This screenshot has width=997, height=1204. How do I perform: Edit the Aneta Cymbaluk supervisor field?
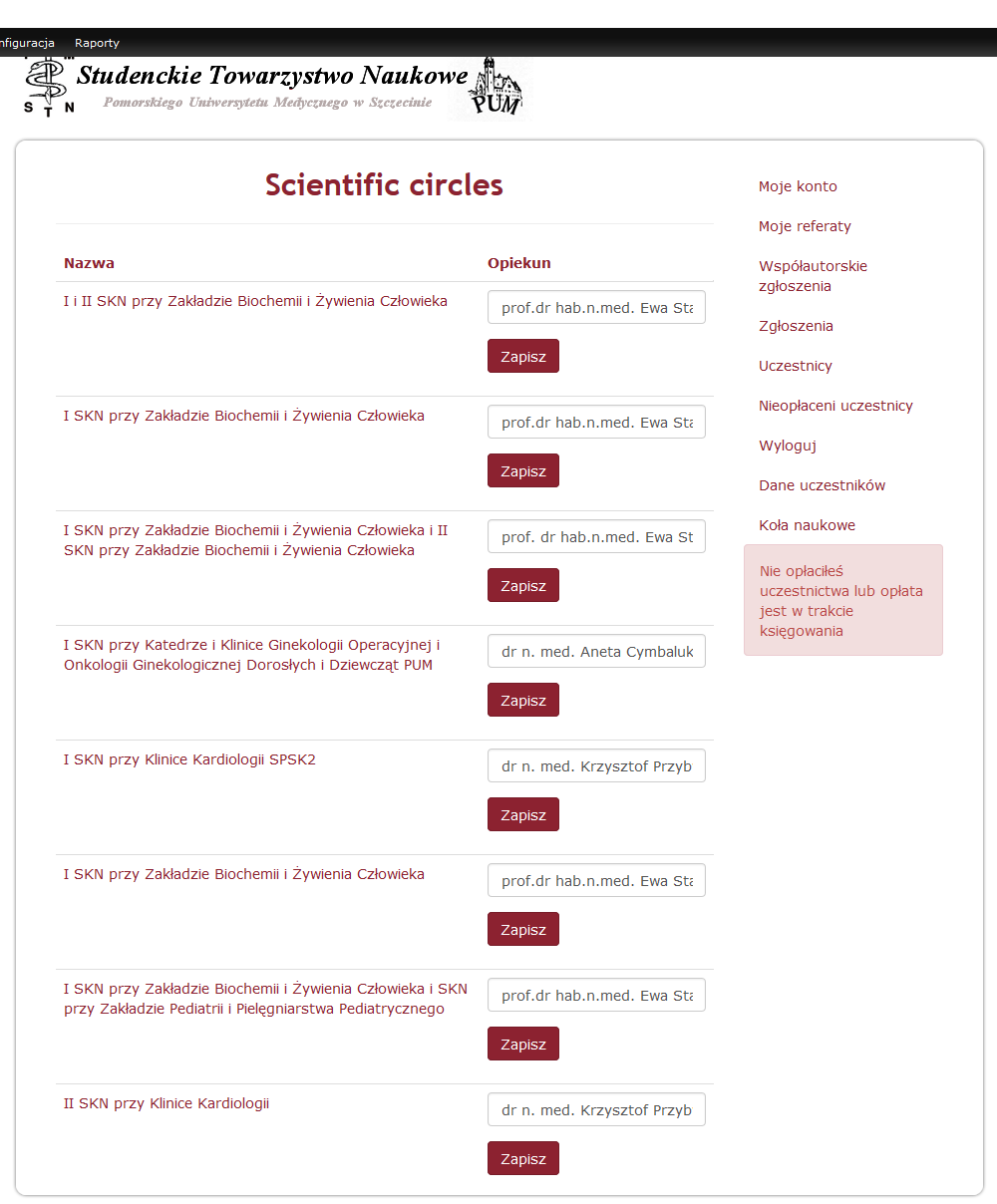tap(596, 652)
